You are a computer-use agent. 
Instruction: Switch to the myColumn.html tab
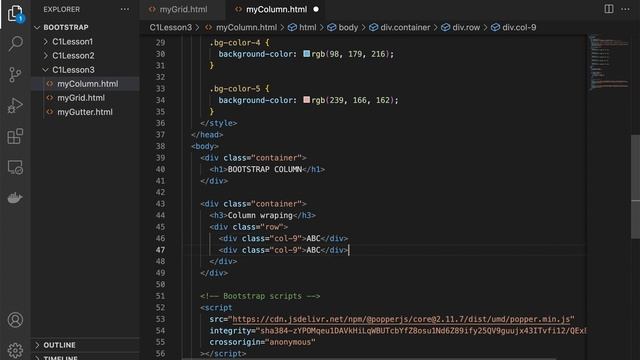276,9
